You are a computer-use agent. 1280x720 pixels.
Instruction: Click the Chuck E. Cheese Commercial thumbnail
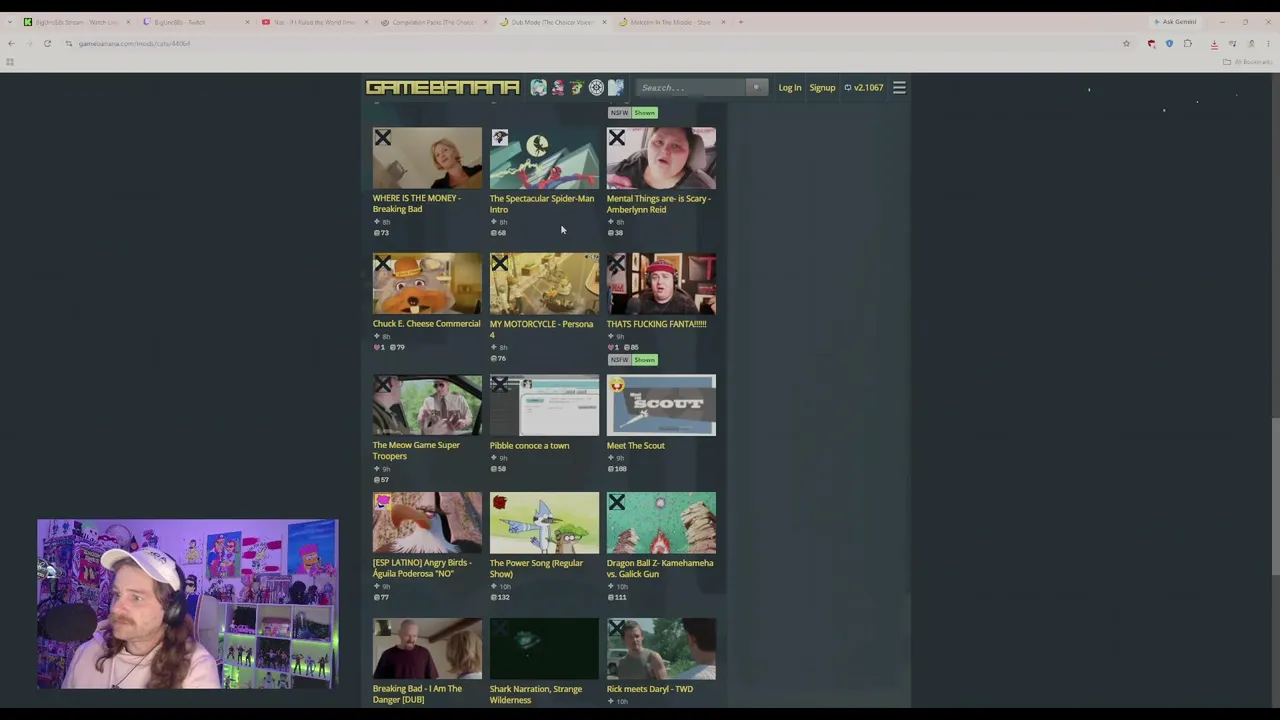[427, 283]
